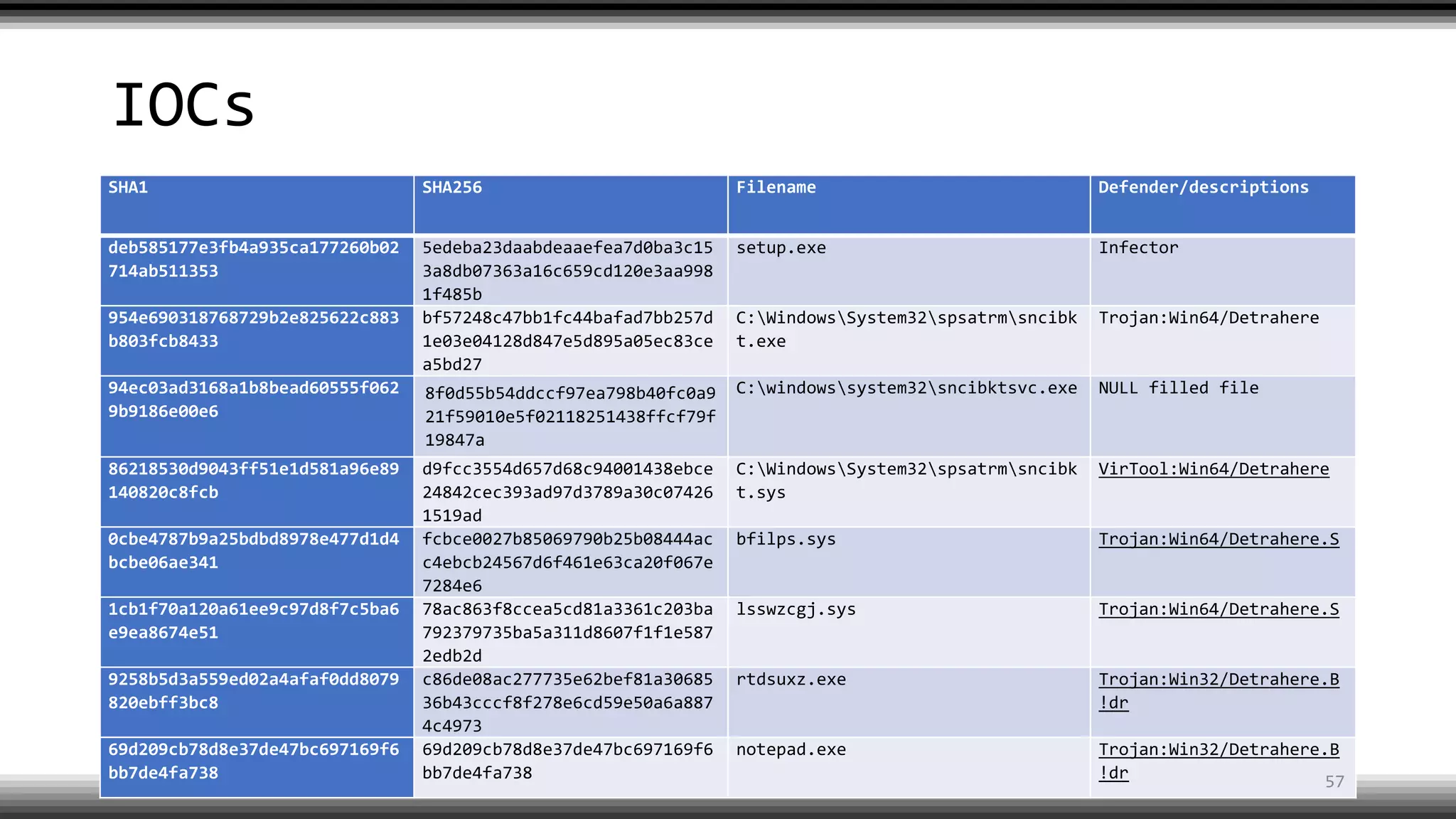Select SHA256 hash starting 5edeba23daabdeaa

(x=567, y=271)
